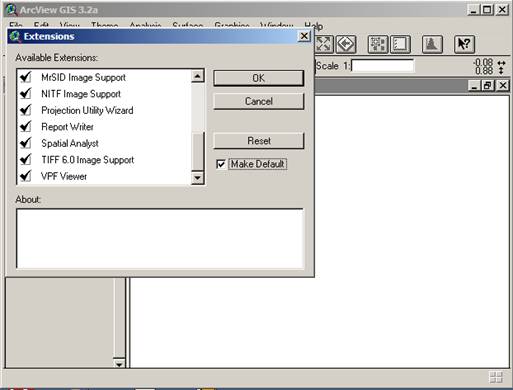The image size is (513, 390).
Task: Uncheck the NITF Image Support extension
Action: (25, 94)
